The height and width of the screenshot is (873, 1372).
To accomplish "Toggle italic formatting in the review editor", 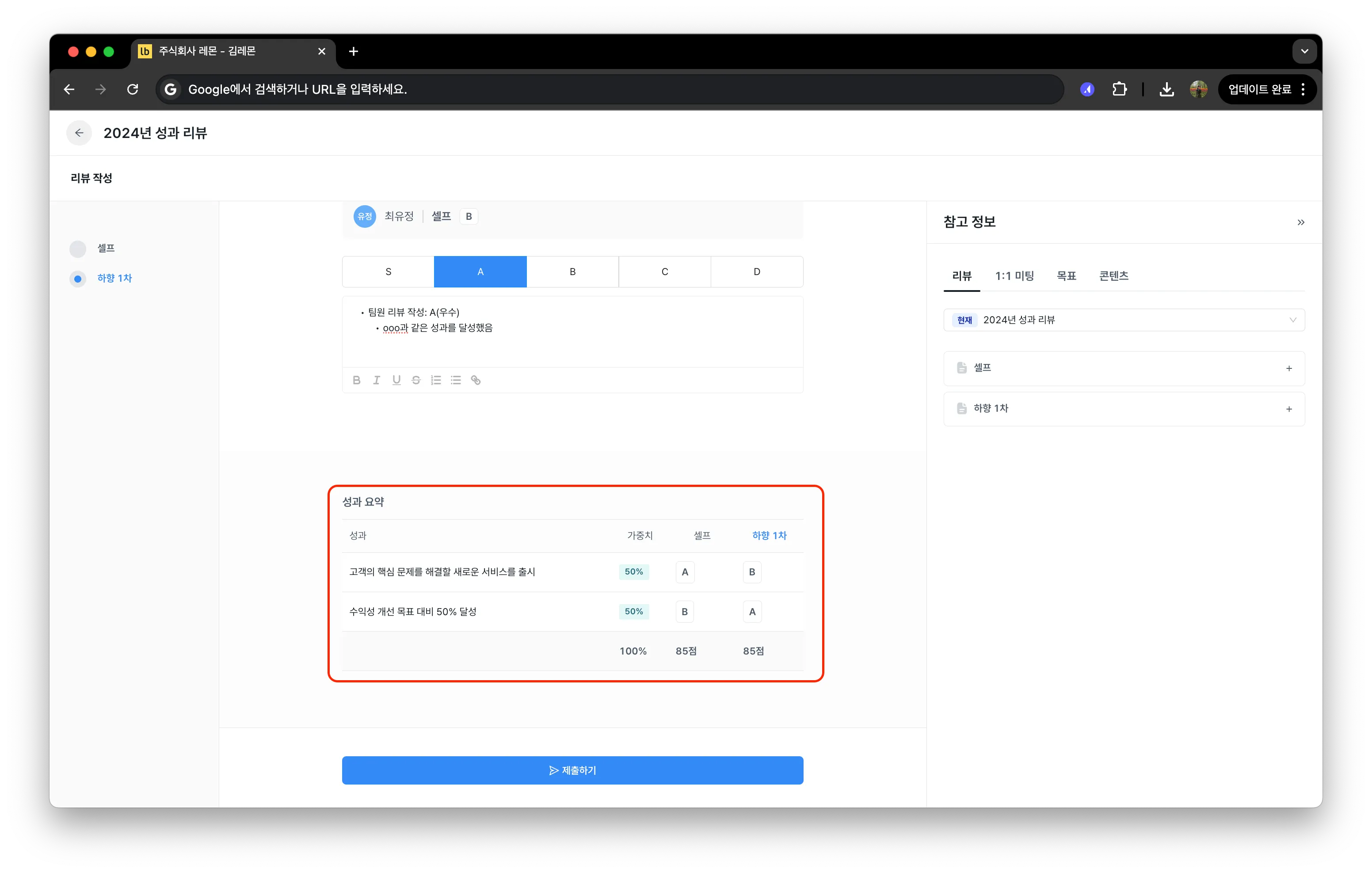I will click(377, 380).
